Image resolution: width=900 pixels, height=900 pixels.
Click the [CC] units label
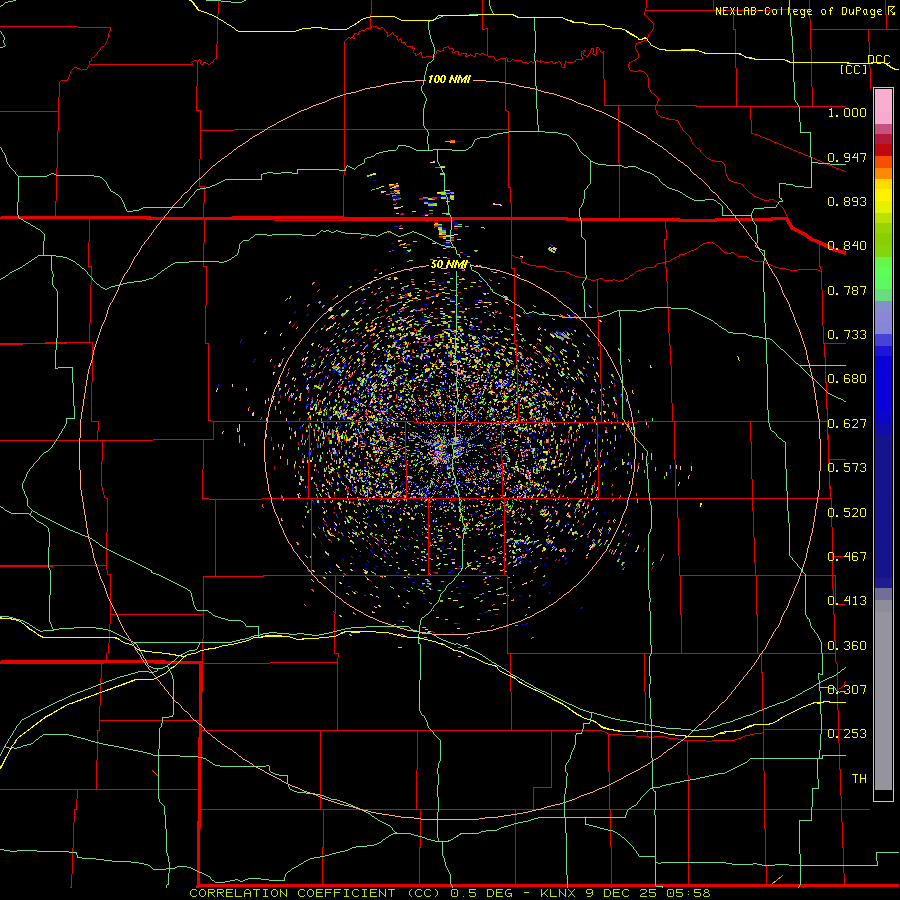tap(854, 70)
